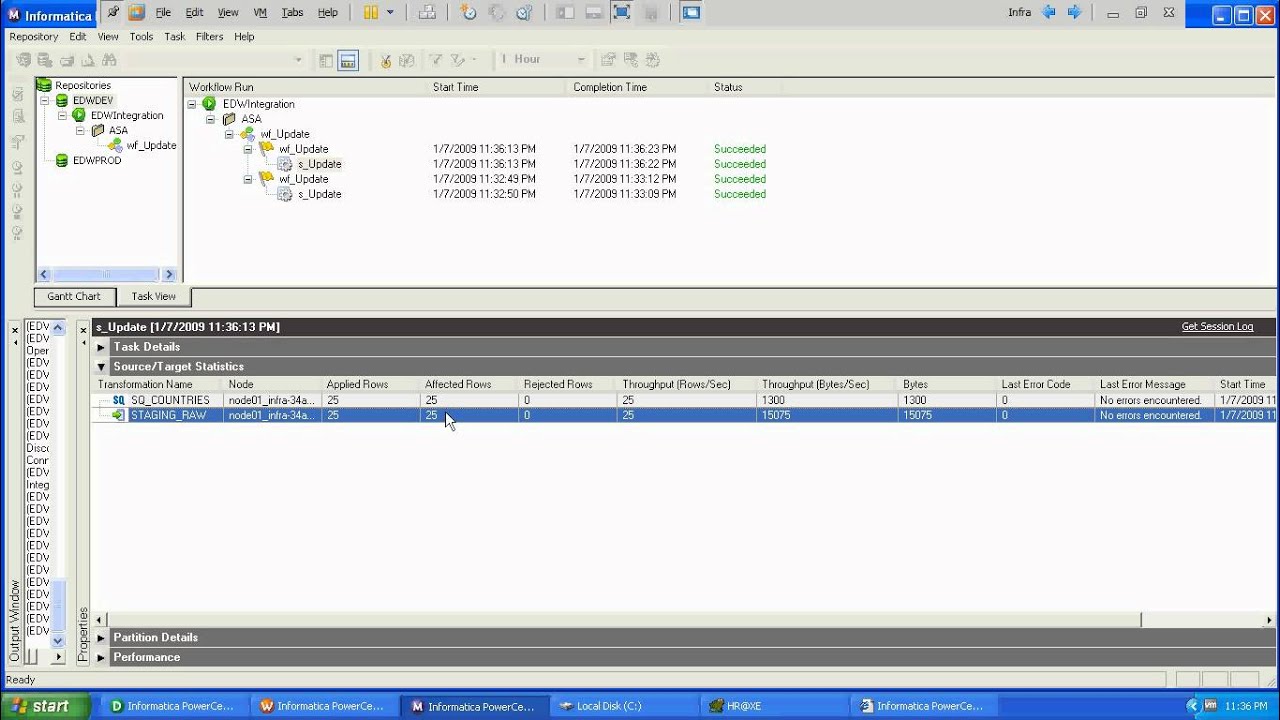Click the Output Window side label

click(x=15, y=620)
